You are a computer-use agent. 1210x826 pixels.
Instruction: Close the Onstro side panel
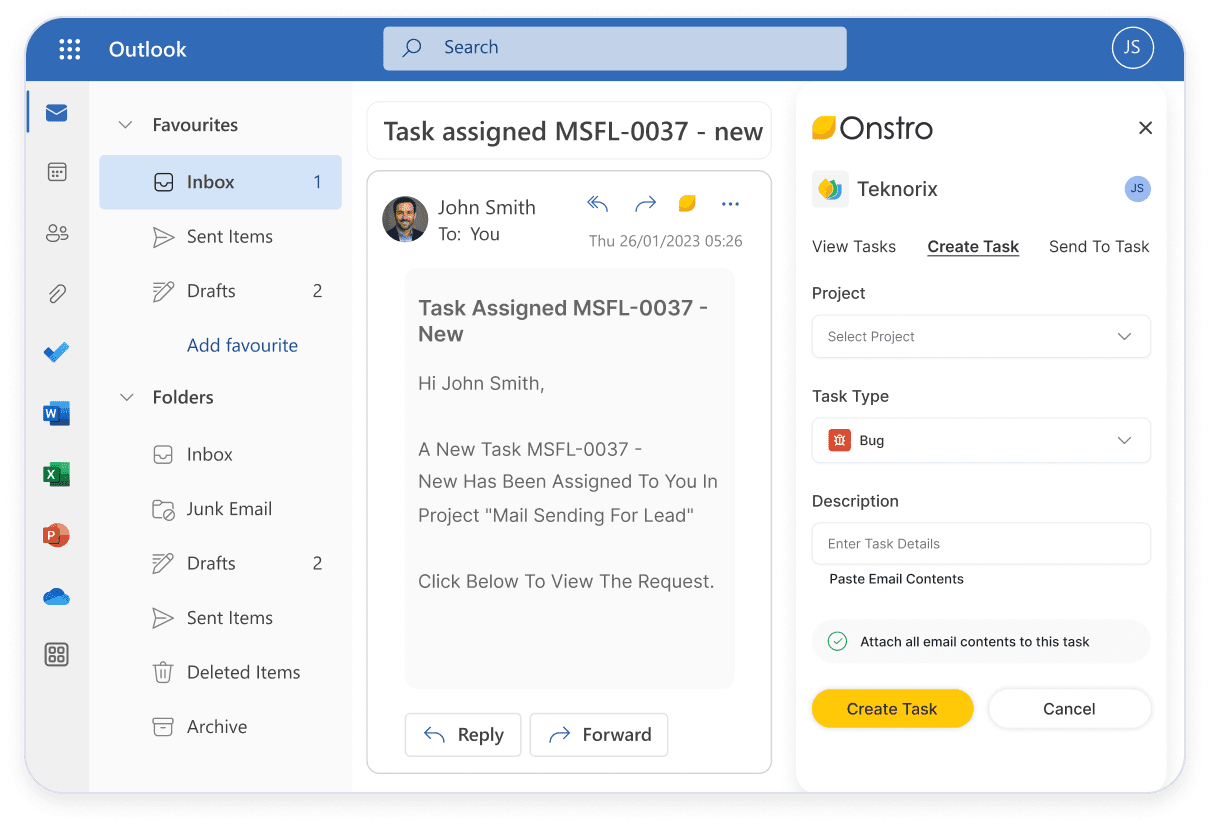tap(1146, 128)
